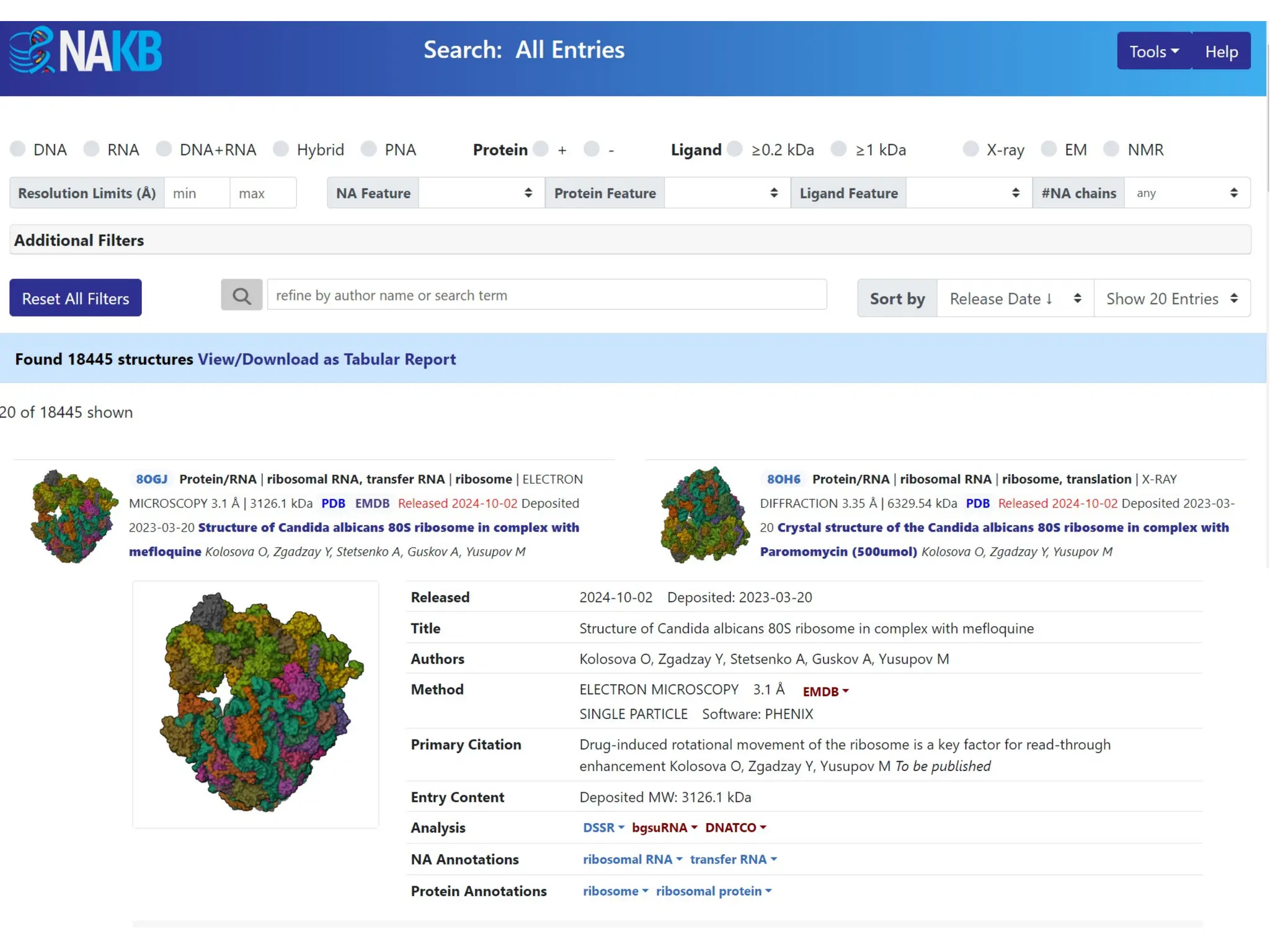Open the Sort by Release Date dropdown
The width and height of the screenshot is (1270, 952).
point(1015,299)
